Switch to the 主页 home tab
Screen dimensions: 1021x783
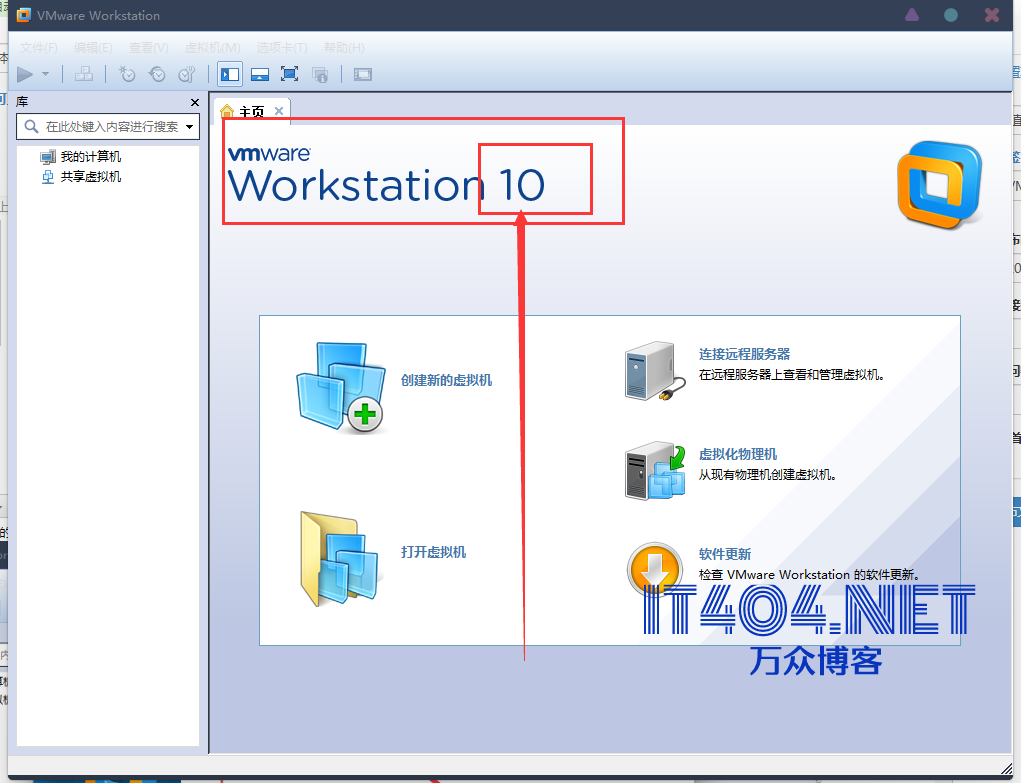point(251,111)
